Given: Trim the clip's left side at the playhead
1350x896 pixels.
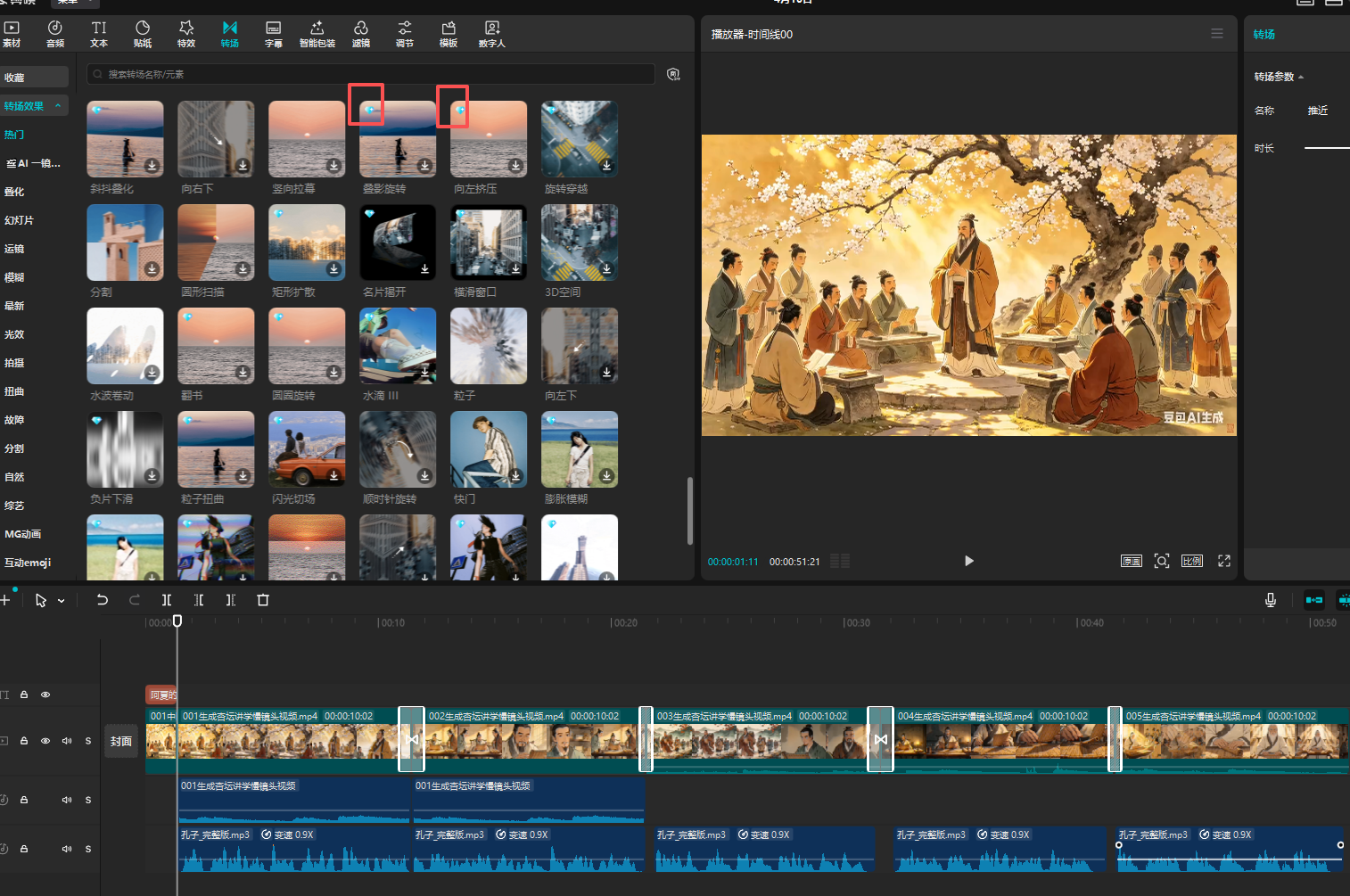Looking at the screenshot, I should (x=199, y=600).
